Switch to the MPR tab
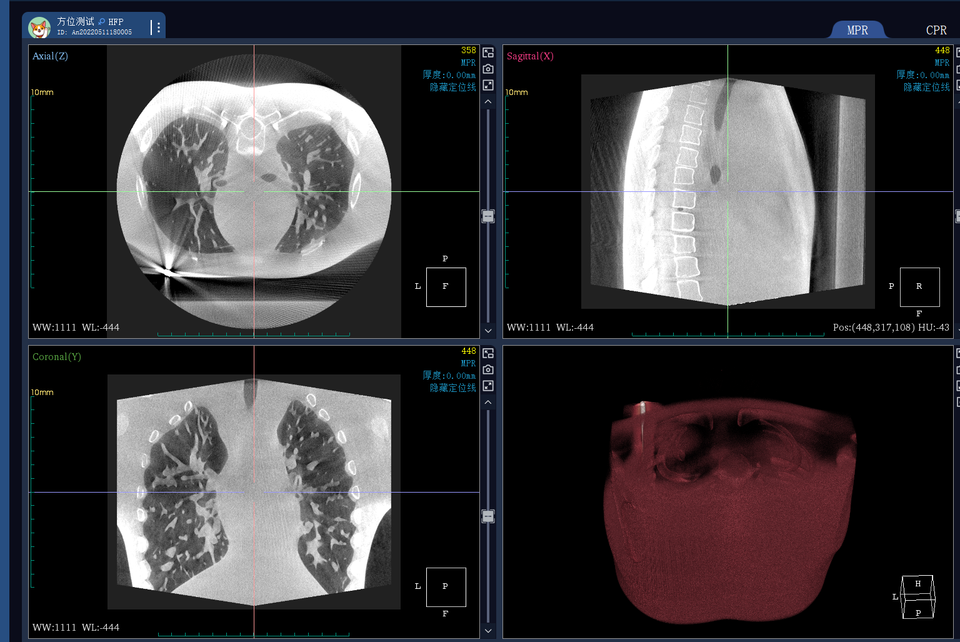 (857, 30)
